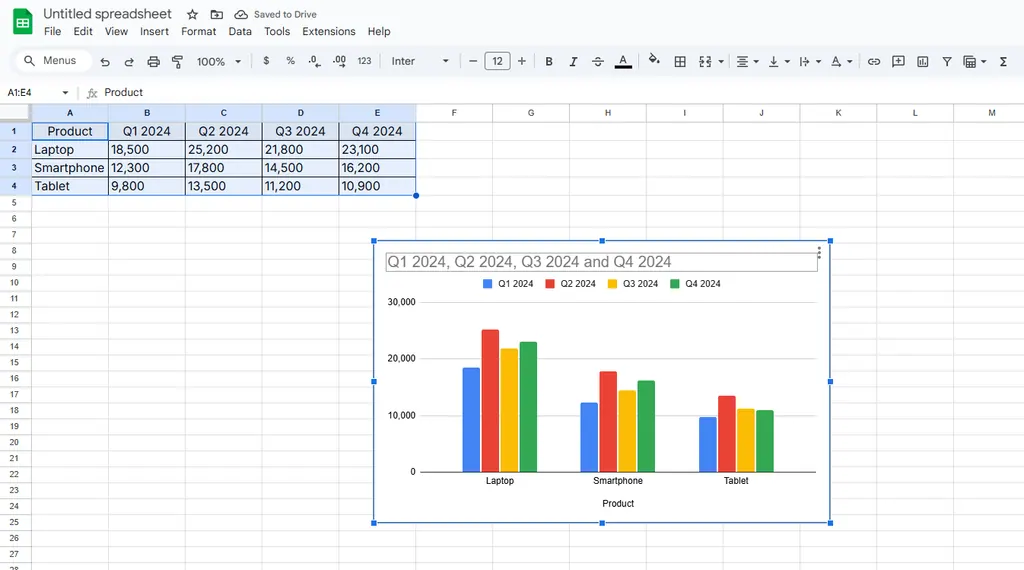Insert a link with the link icon

[x=874, y=62]
